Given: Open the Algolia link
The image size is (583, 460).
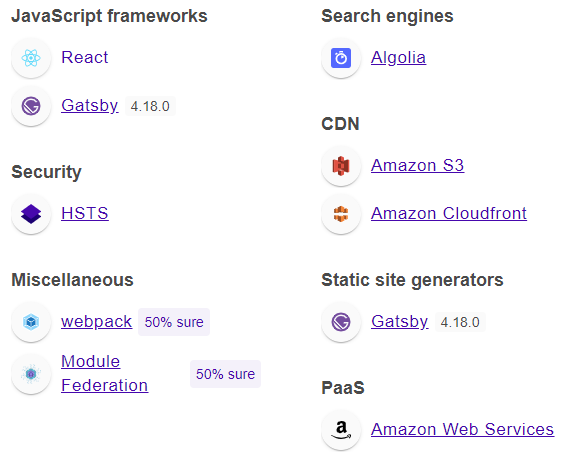Looking at the screenshot, I should [x=399, y=58].
